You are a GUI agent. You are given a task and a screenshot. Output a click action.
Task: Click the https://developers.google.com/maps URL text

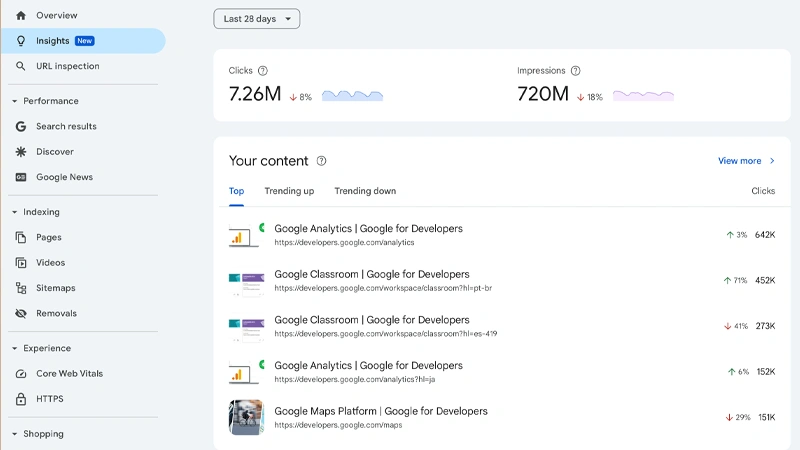(x=338, y=425)
